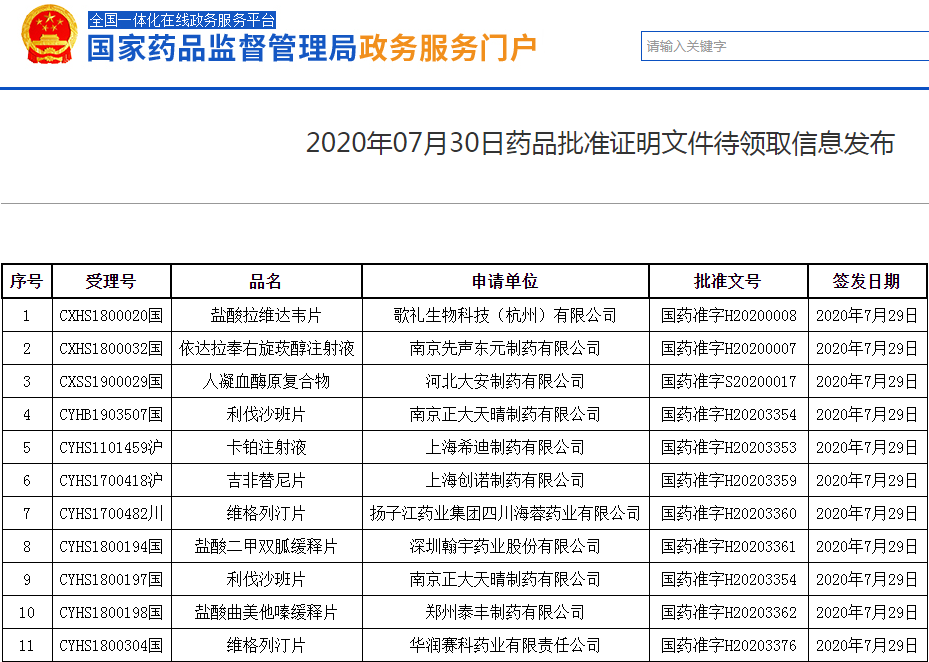This screenshot has width=929, height=662.
Task: Click 维格列汀片 in row 11
Action: pyautogui.click(x=266, y=645)
